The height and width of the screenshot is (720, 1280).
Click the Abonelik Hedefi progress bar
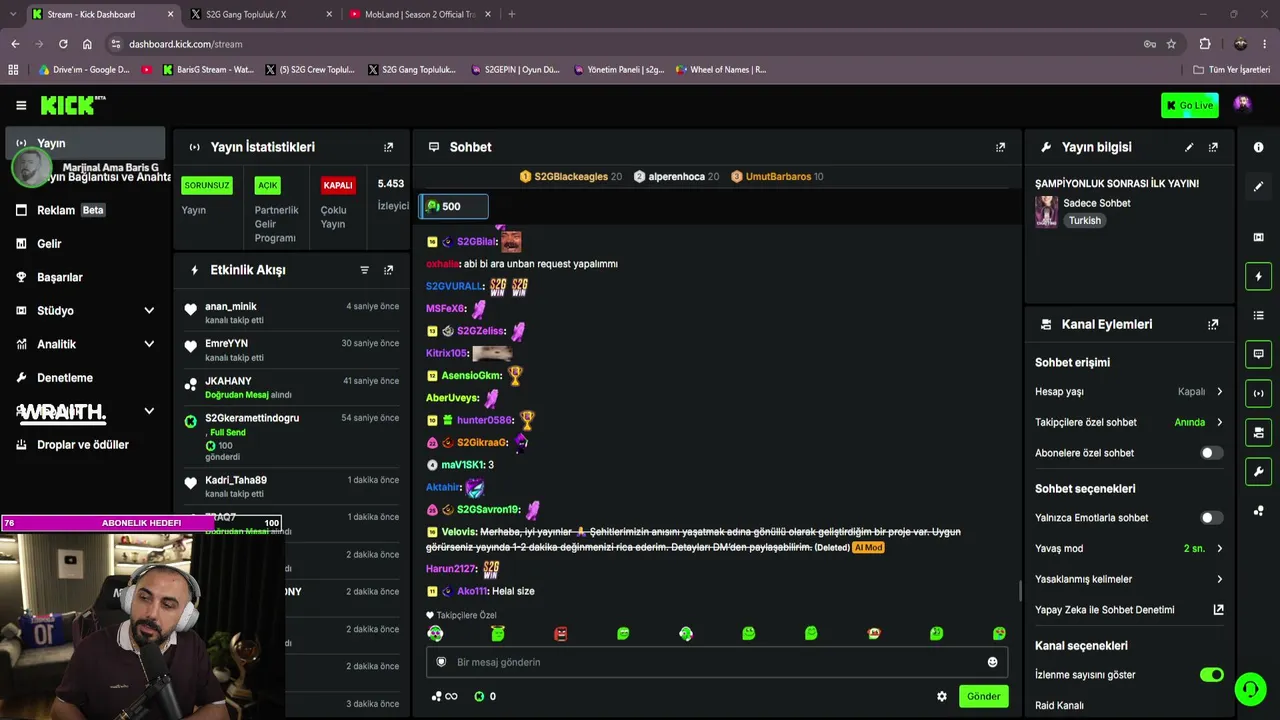point(141,523)
